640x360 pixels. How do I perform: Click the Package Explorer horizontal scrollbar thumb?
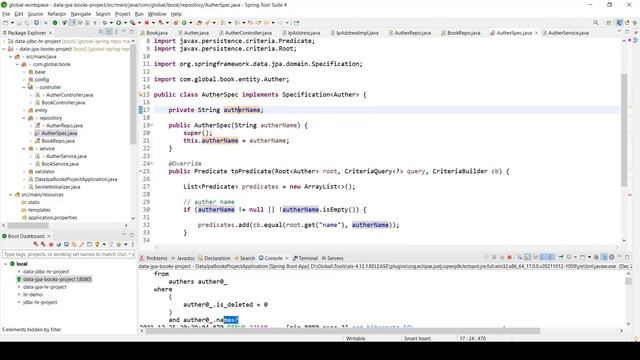[x=28, y=225]
